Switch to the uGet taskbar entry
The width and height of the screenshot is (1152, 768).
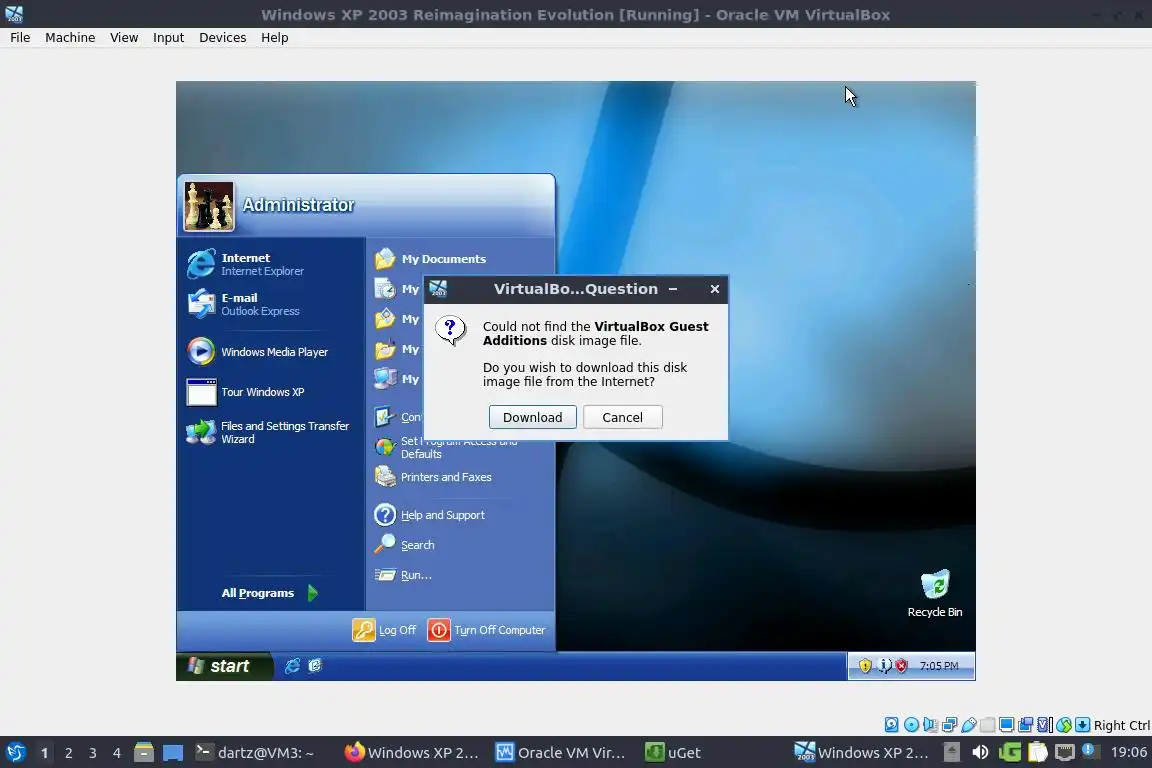coord(673,753)
